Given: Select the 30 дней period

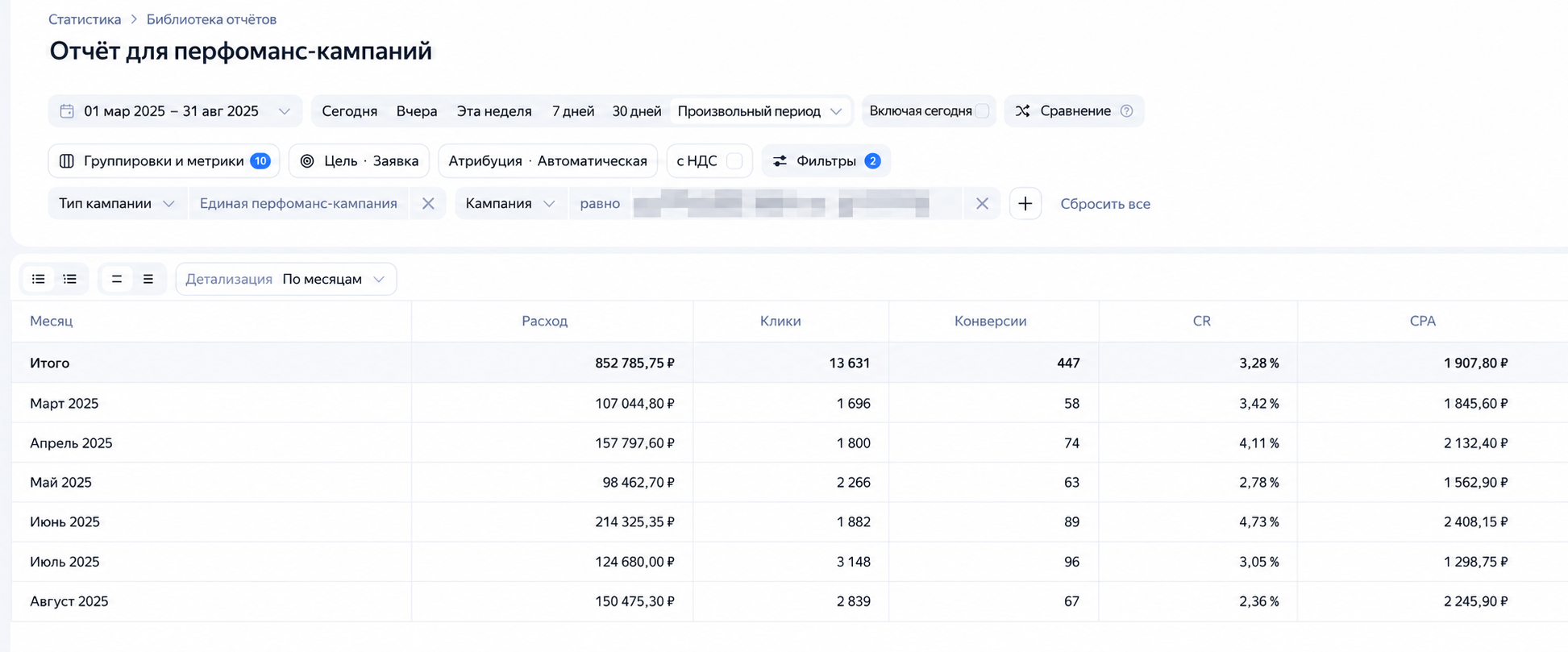Looking at the screenshot, I should (x=637, y=111).
